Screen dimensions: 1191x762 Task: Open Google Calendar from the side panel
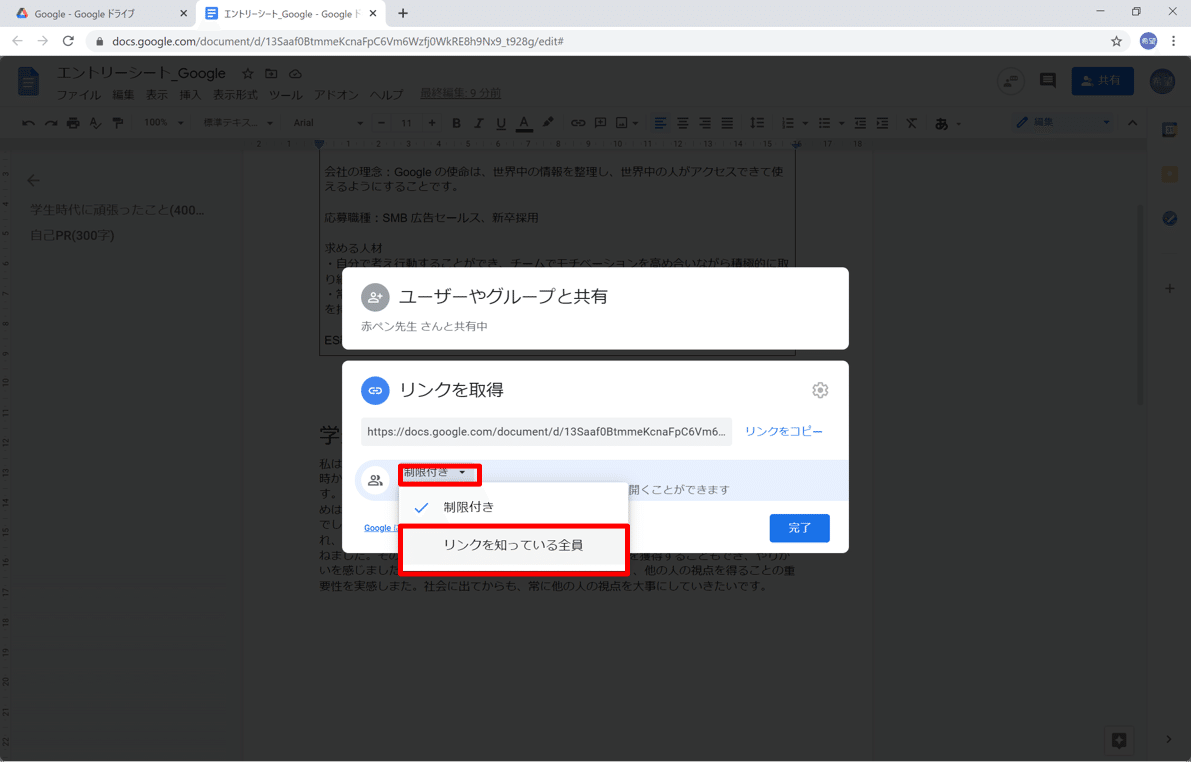point(1170,129)
